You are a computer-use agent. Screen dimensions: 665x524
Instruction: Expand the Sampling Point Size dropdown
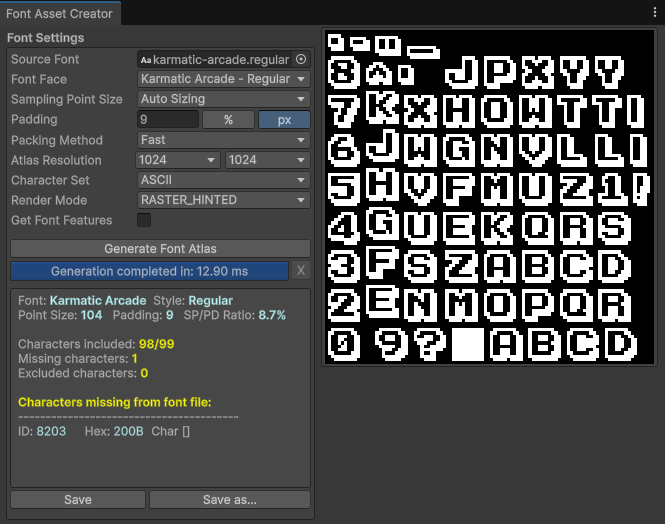[223, 99]
